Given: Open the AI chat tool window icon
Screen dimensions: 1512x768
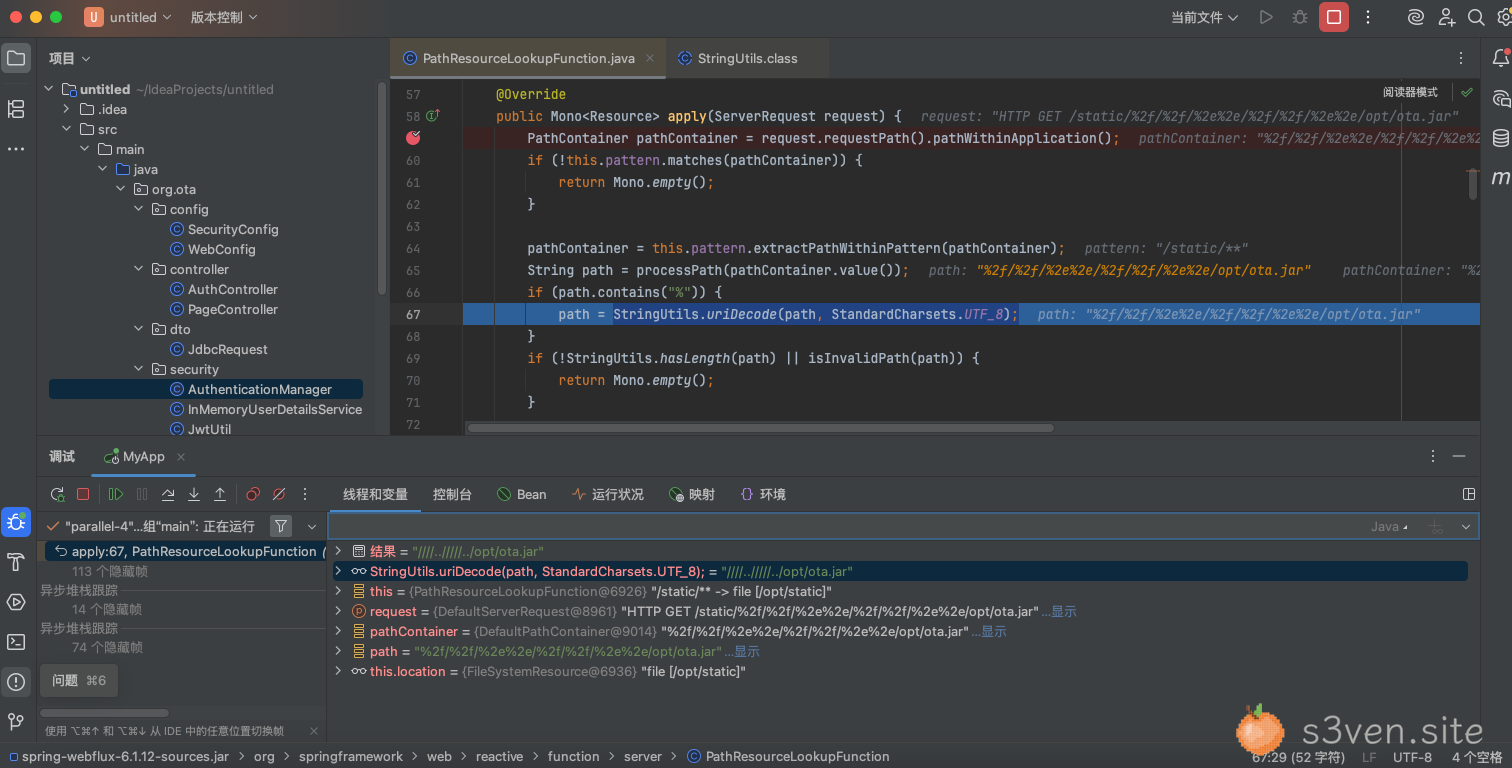Looking at the screenshot, I should coord(1501,98).
